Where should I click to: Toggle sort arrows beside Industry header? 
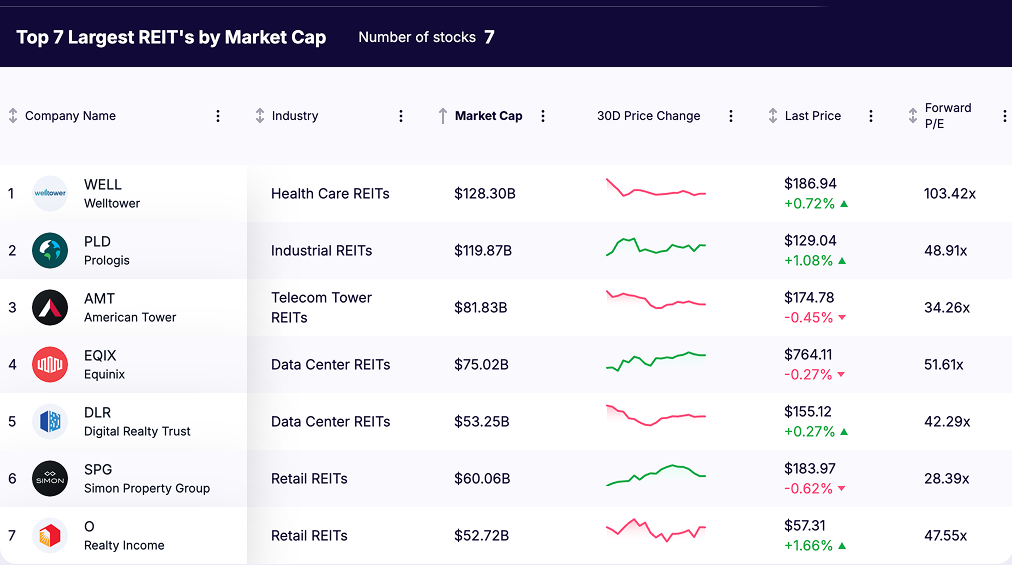[260, 116]
